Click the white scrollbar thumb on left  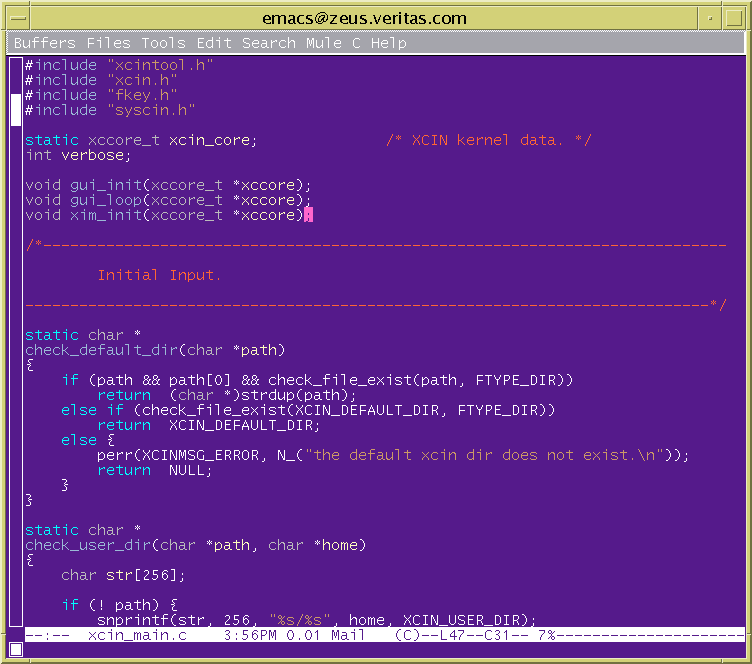pyautogui.click(x=16, y=108)
